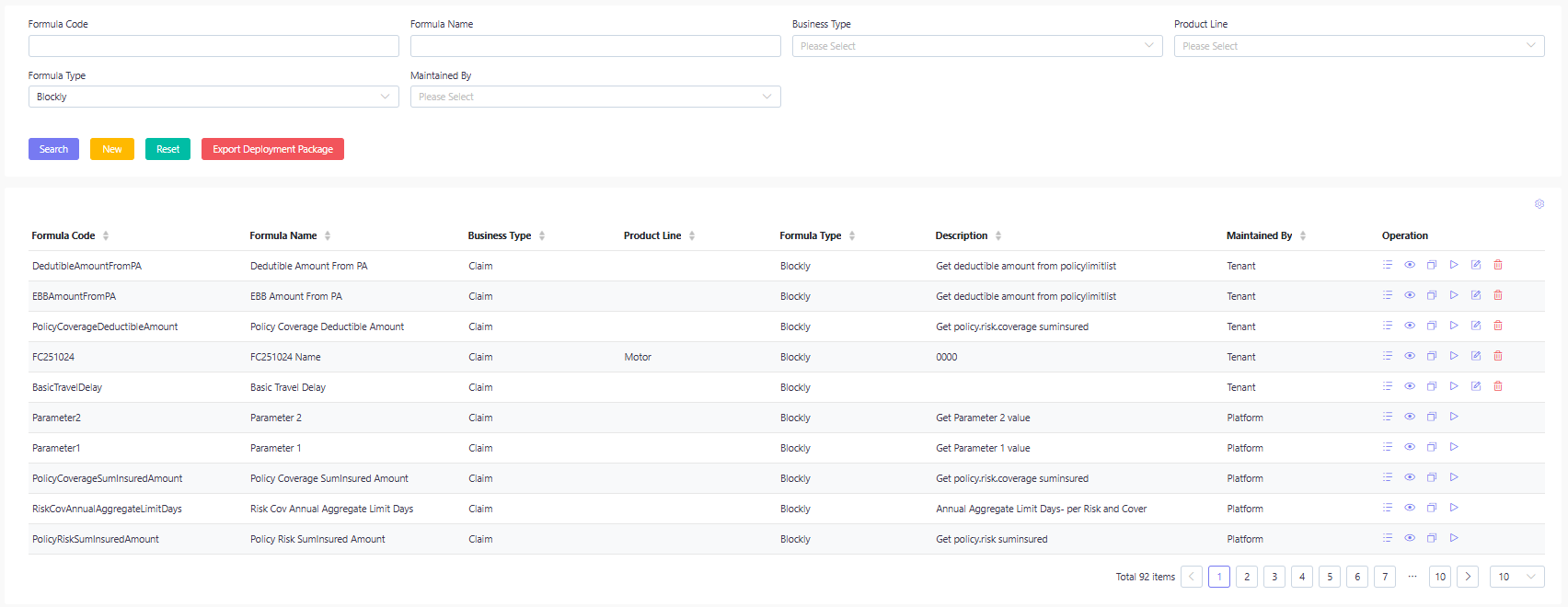Sort table by Formula Type column
The image size is (1568, 607).
[x=852, y=235]
